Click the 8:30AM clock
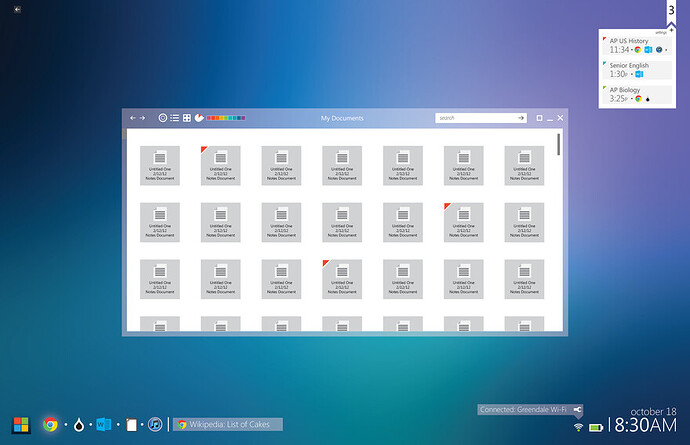The width and height of the screenshot is (690, 445). tap(646, 425)
